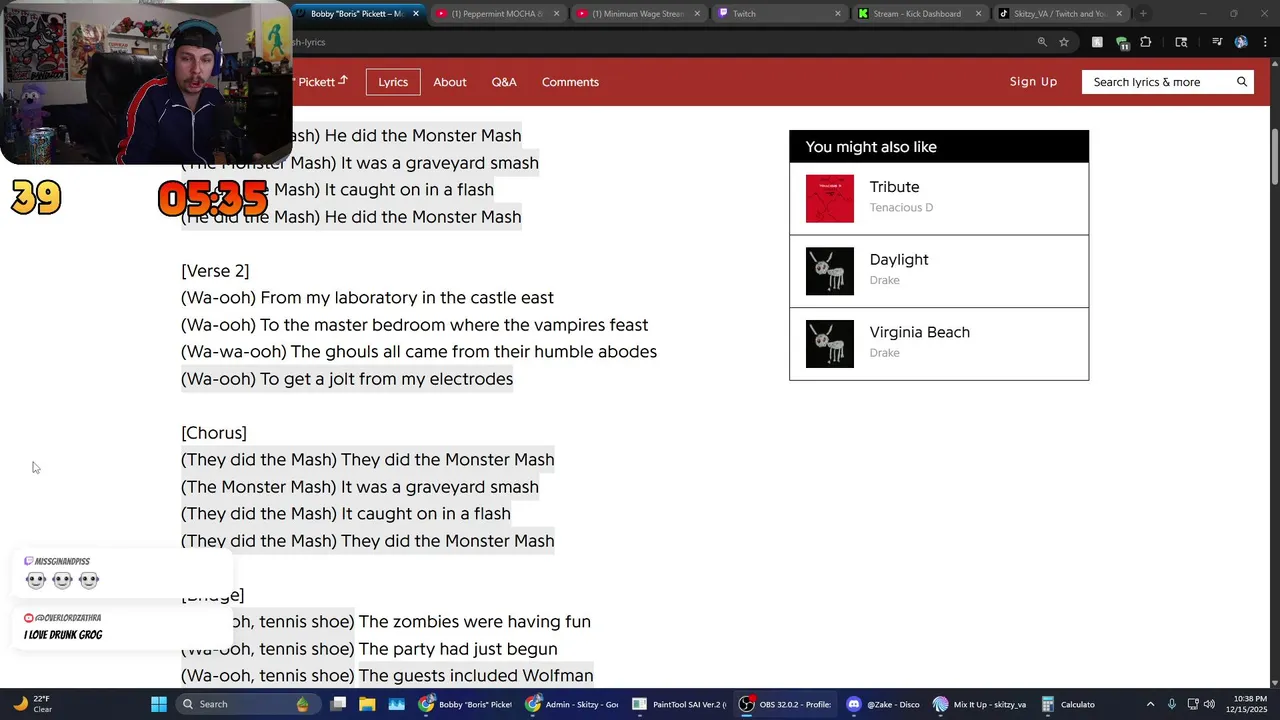
Task: Open the Daylight by Drake recommendation
Action: (x=939, y=271)
